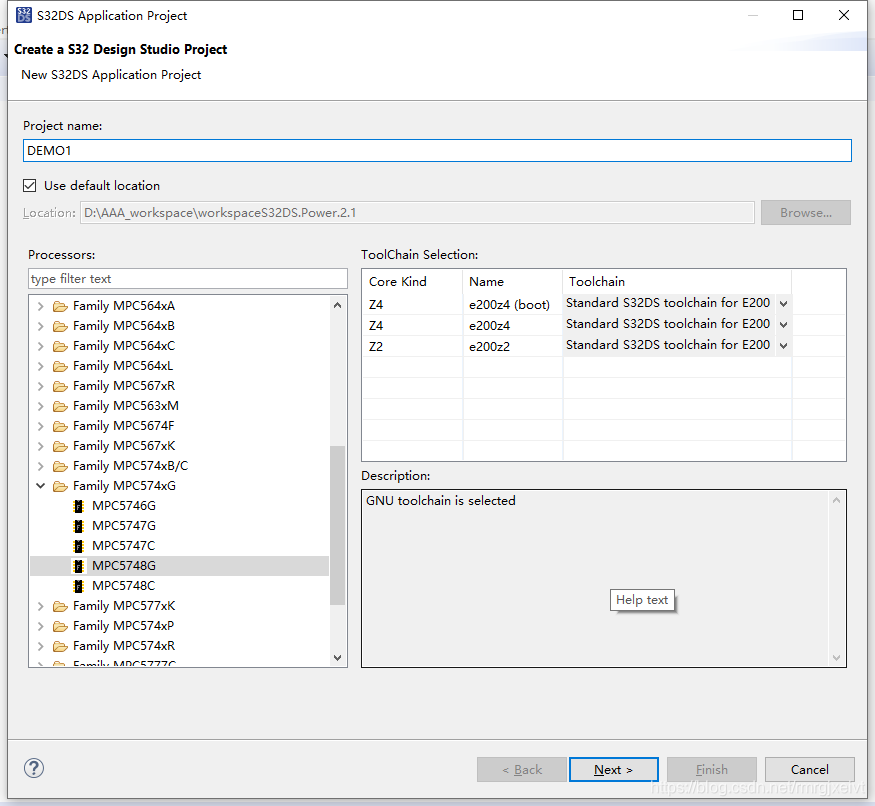
Task: Click the Location path field
Action: (x=417, y=213)
